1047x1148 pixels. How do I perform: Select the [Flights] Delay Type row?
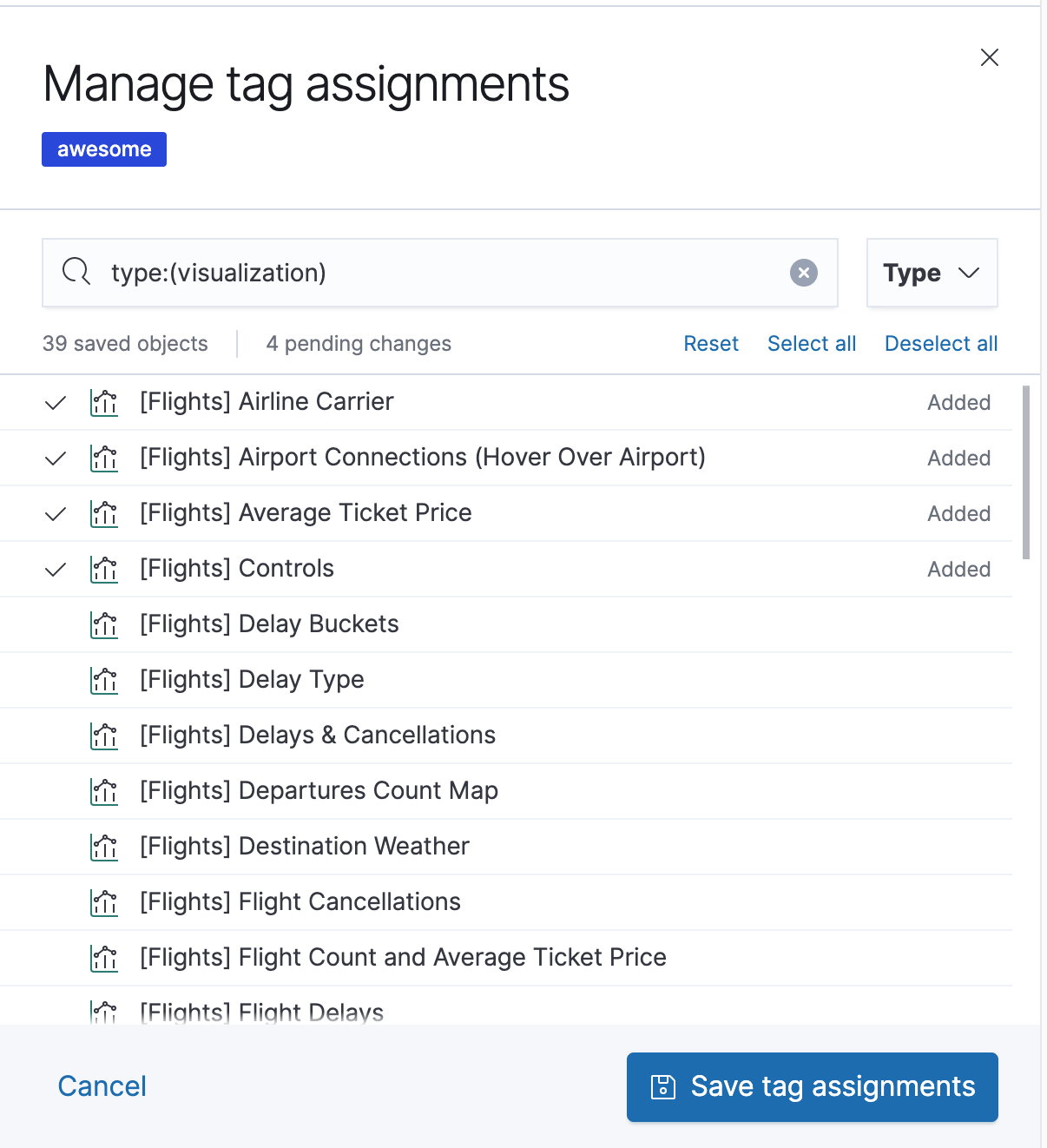coord(251,680)
